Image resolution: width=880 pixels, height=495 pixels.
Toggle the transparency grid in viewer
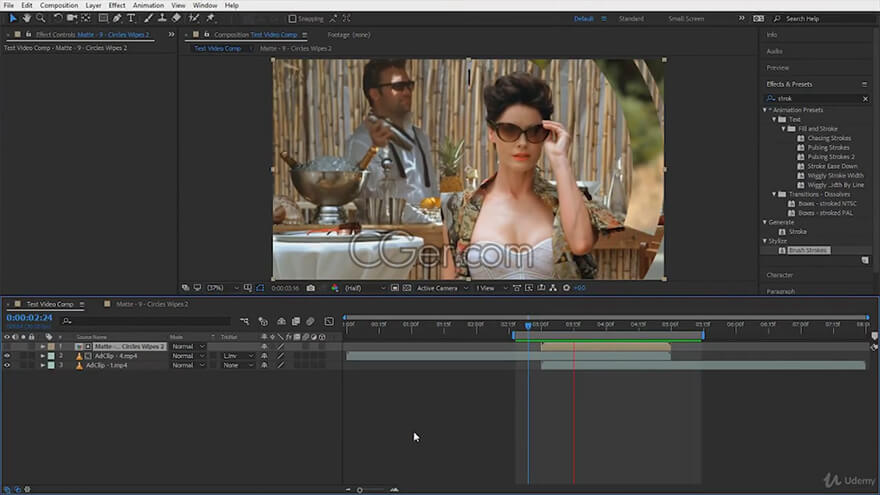407,288
